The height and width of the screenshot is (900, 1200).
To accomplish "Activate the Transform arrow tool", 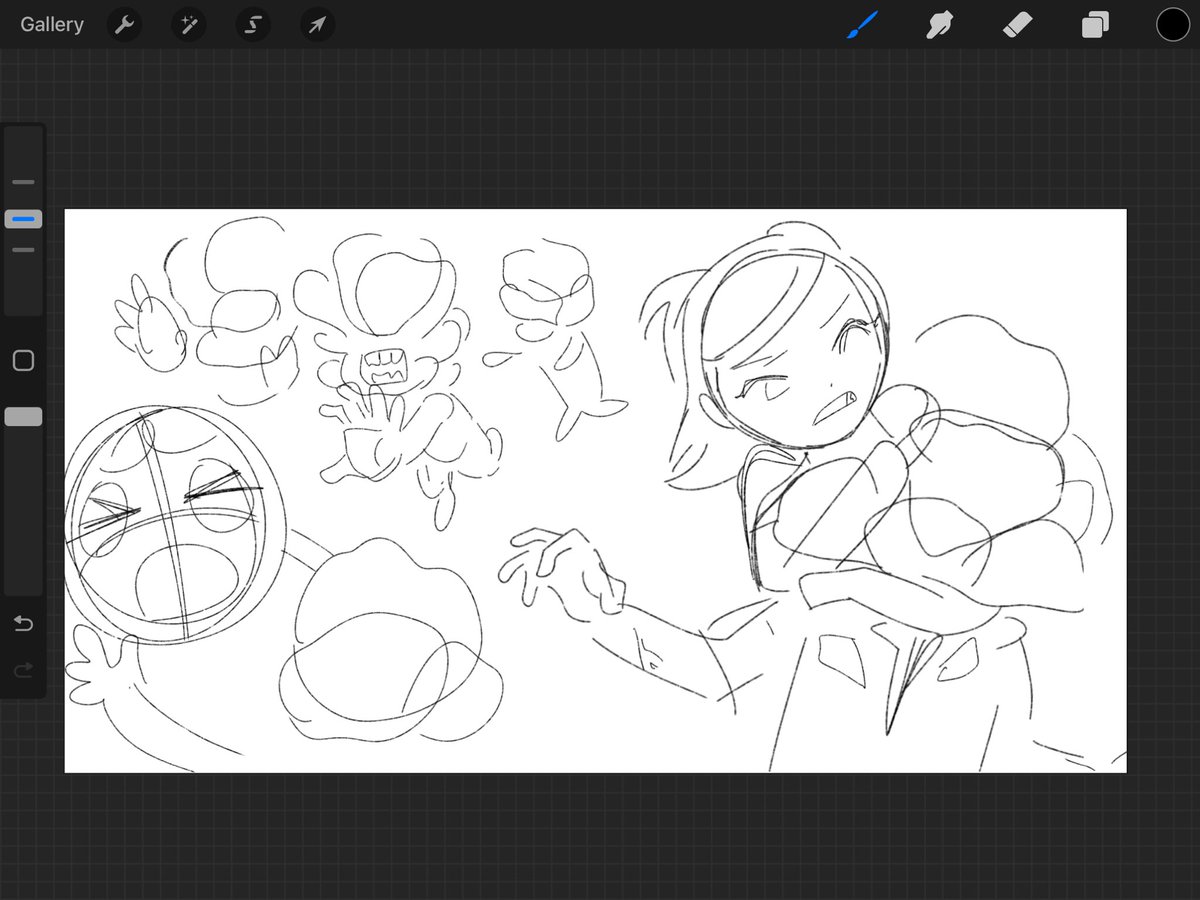I will coord(317,25).
